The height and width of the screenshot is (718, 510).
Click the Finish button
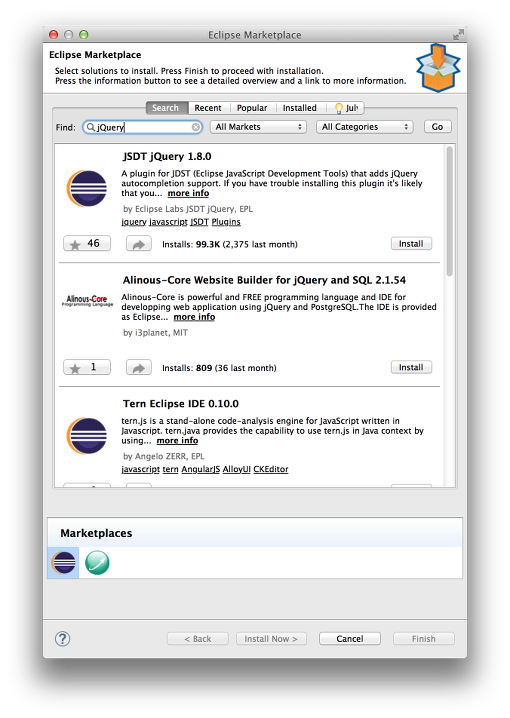coord(423,639)
